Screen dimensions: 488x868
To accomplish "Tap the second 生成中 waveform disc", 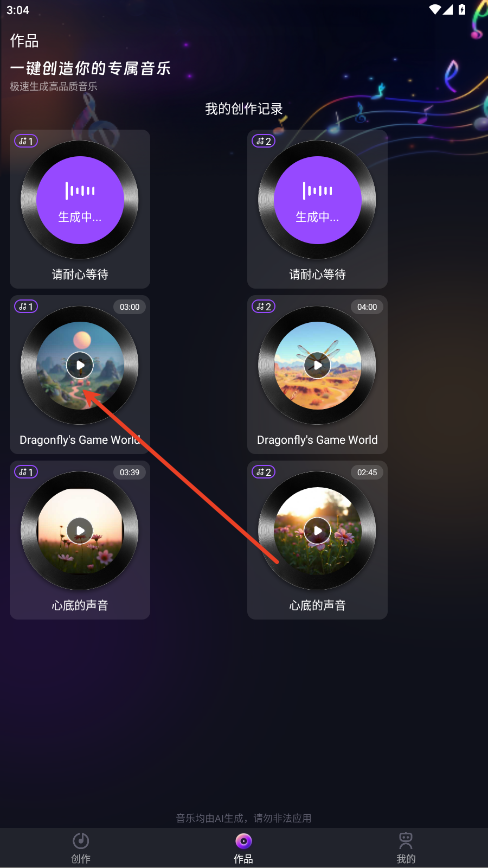I will pyautogui.click(x=317, y=200).
